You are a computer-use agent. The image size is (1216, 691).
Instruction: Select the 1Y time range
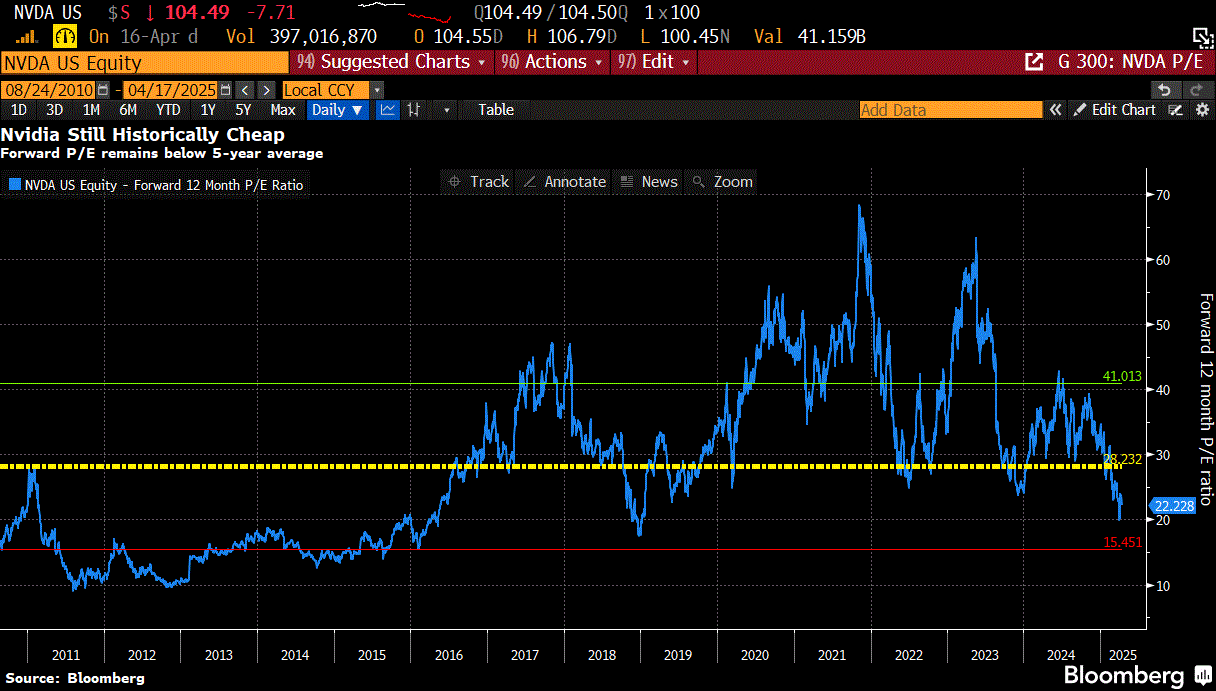207,110
